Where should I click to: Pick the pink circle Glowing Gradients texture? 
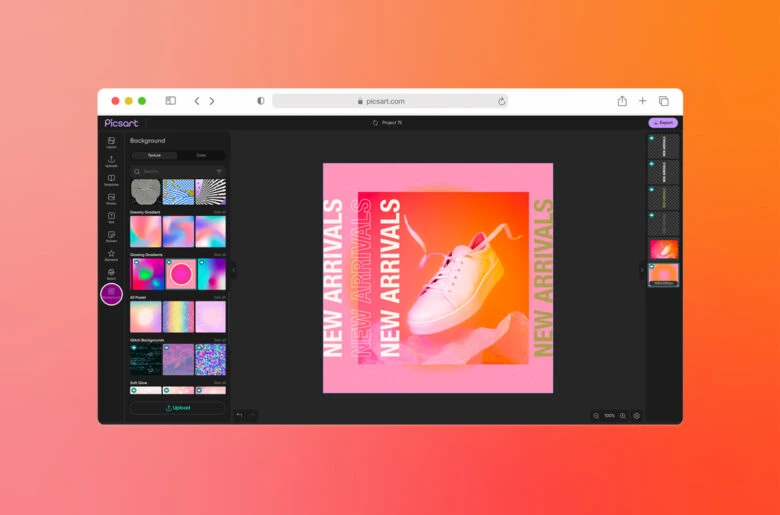[x=178, y=274]
